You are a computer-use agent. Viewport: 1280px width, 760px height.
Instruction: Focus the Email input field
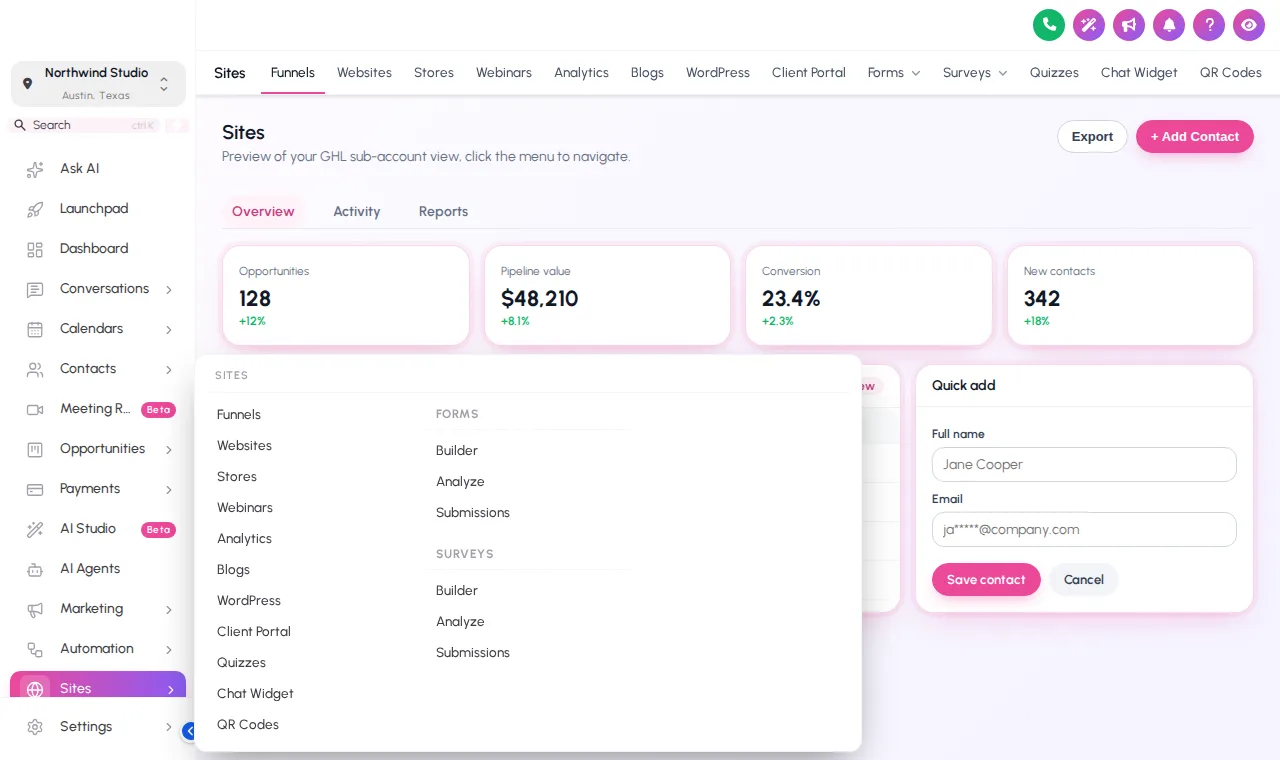pos(1084,530)
